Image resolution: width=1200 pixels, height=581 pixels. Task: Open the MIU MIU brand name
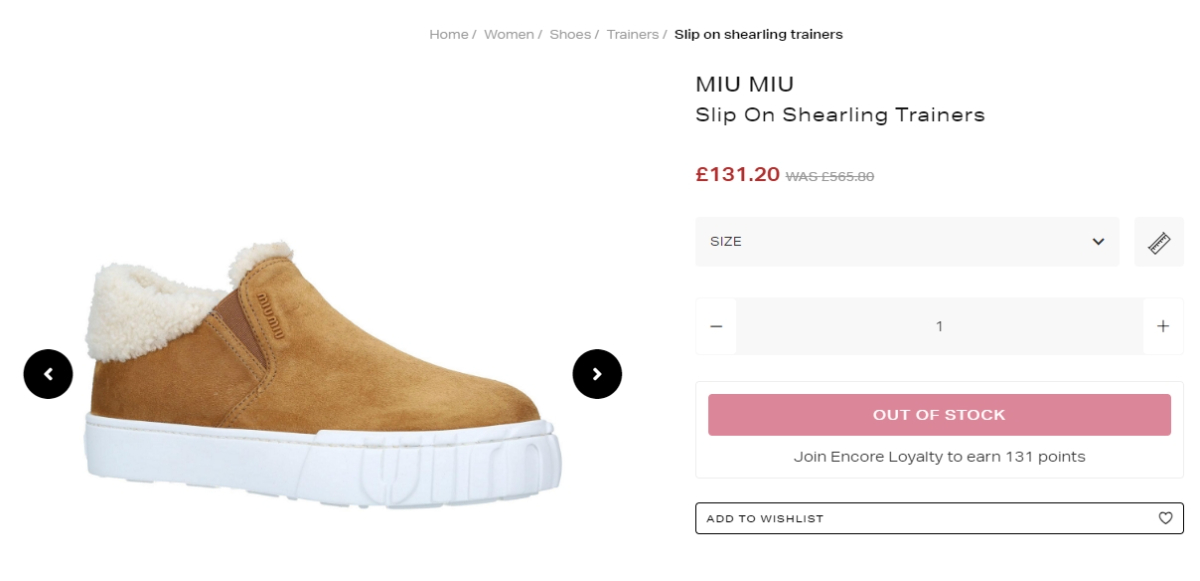pos(744,85)
